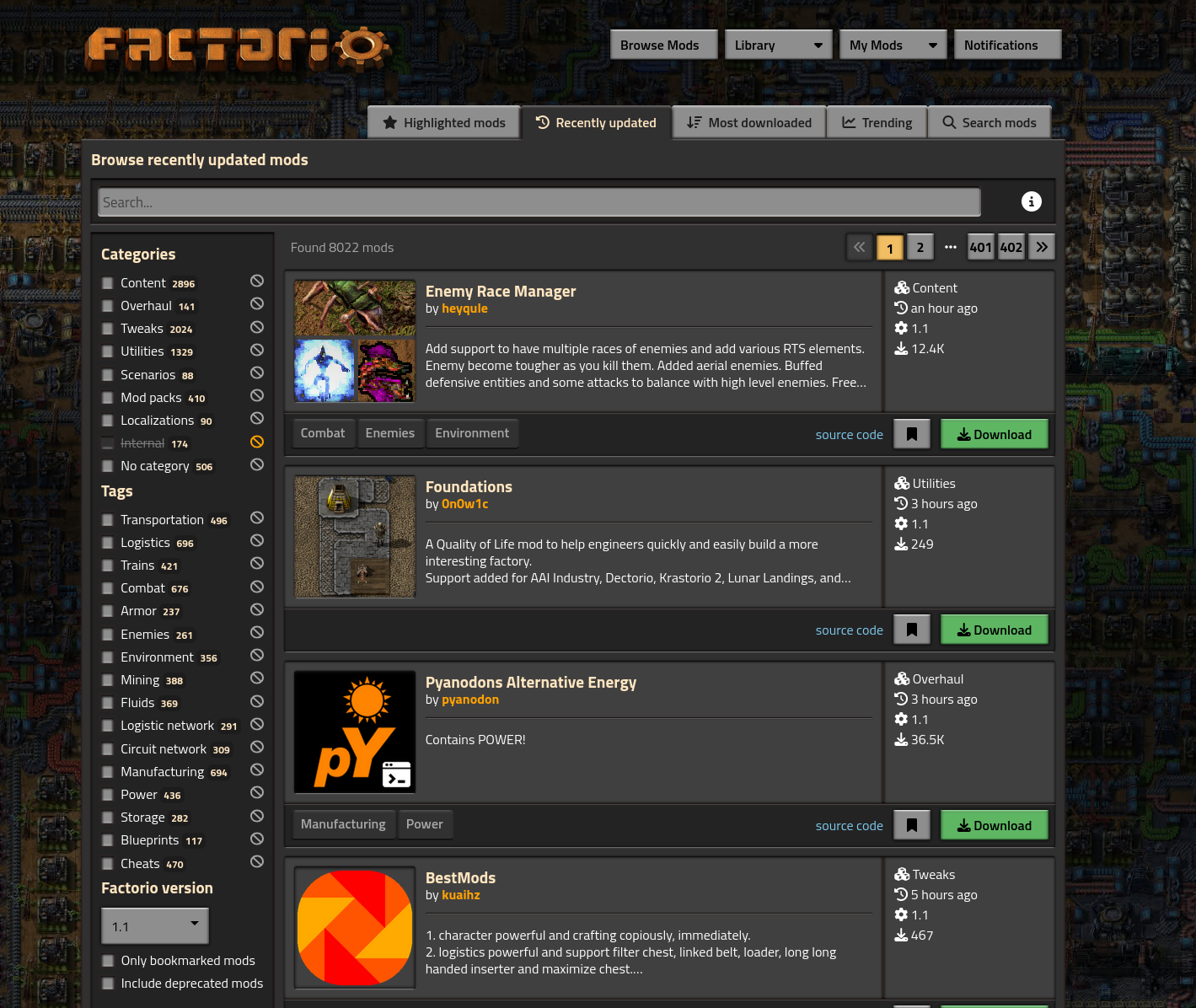The image size is (1196, 1008).
Task: Switch to Highlighted mods tab
Action: point(444,122)
